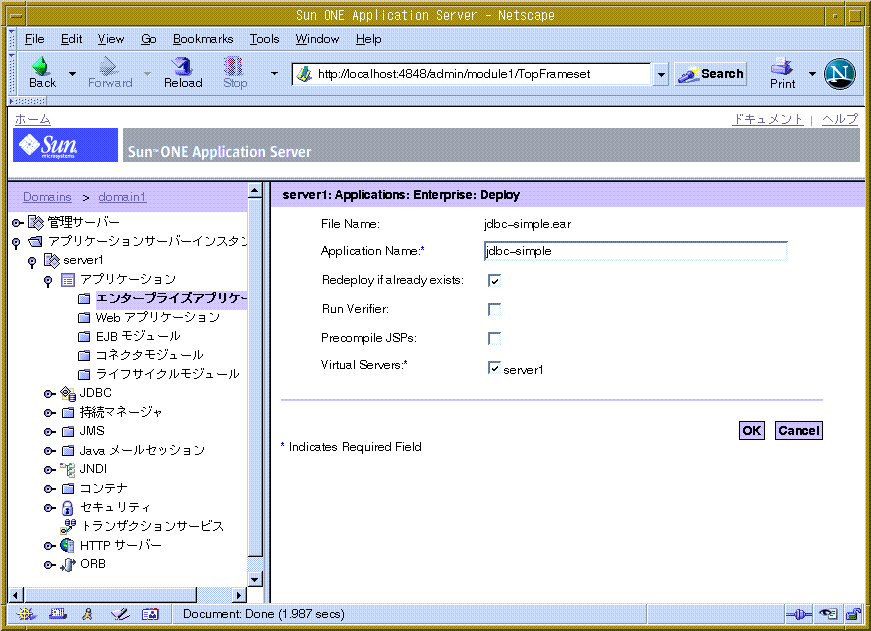
Task: Click the online/offline plug icon
Action: tap(798, 614)
